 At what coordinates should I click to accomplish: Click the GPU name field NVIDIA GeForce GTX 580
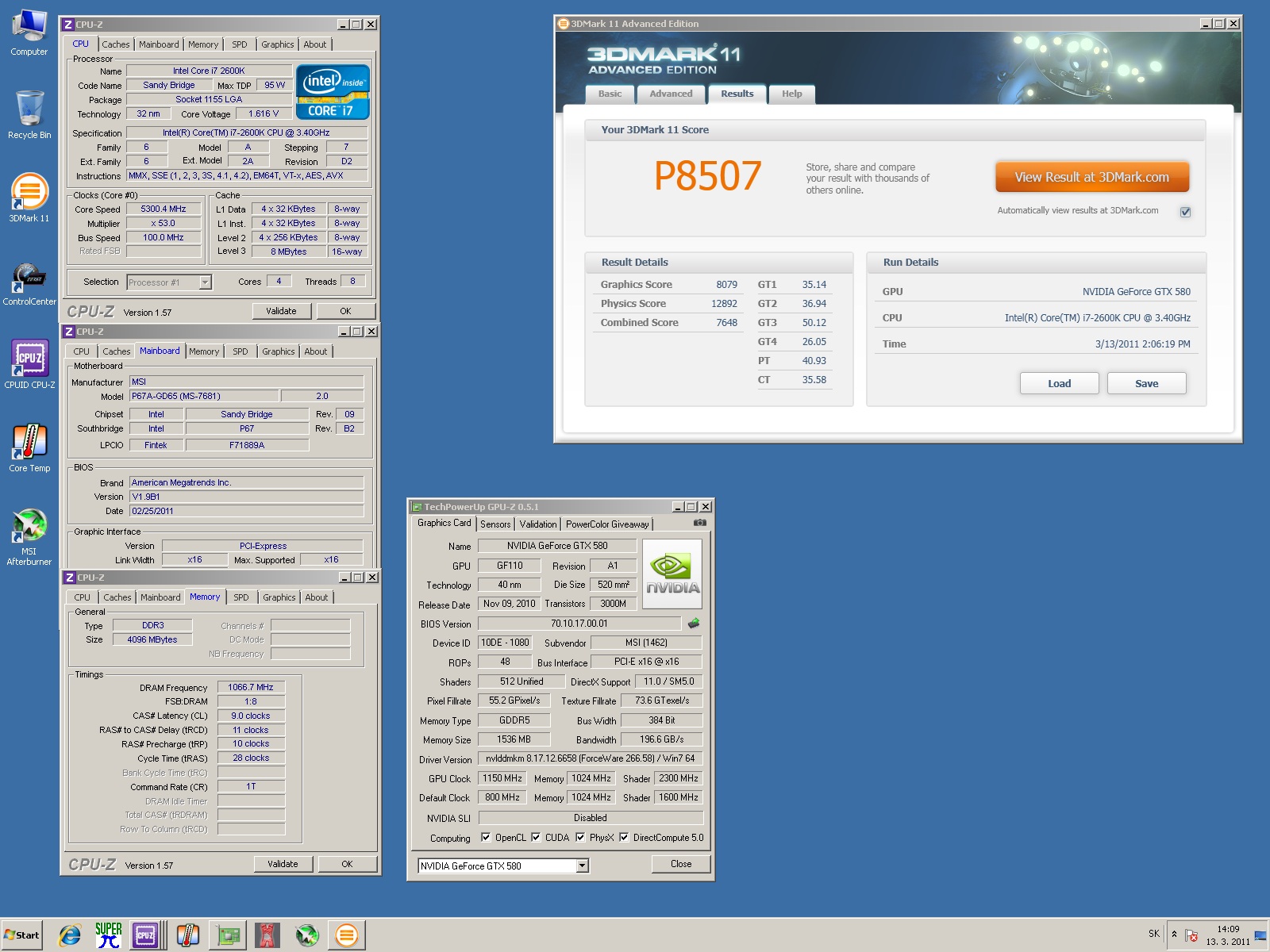557,546
